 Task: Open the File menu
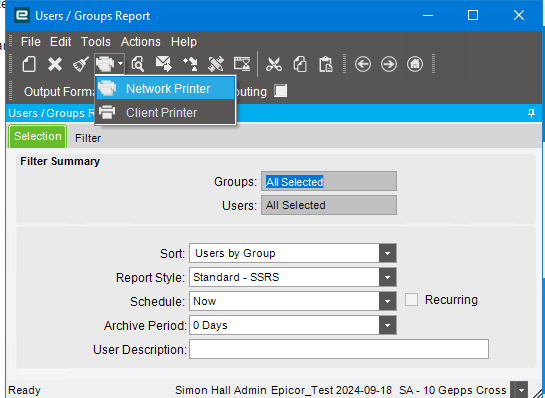[x=31, y=42]
